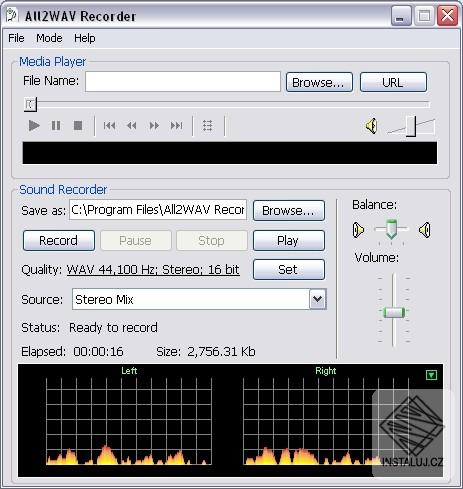Image resolution: width=463 pixels, height=489 pixels.
Task: Click the elapsed time 00:00:16
Action: pos(98,352)
